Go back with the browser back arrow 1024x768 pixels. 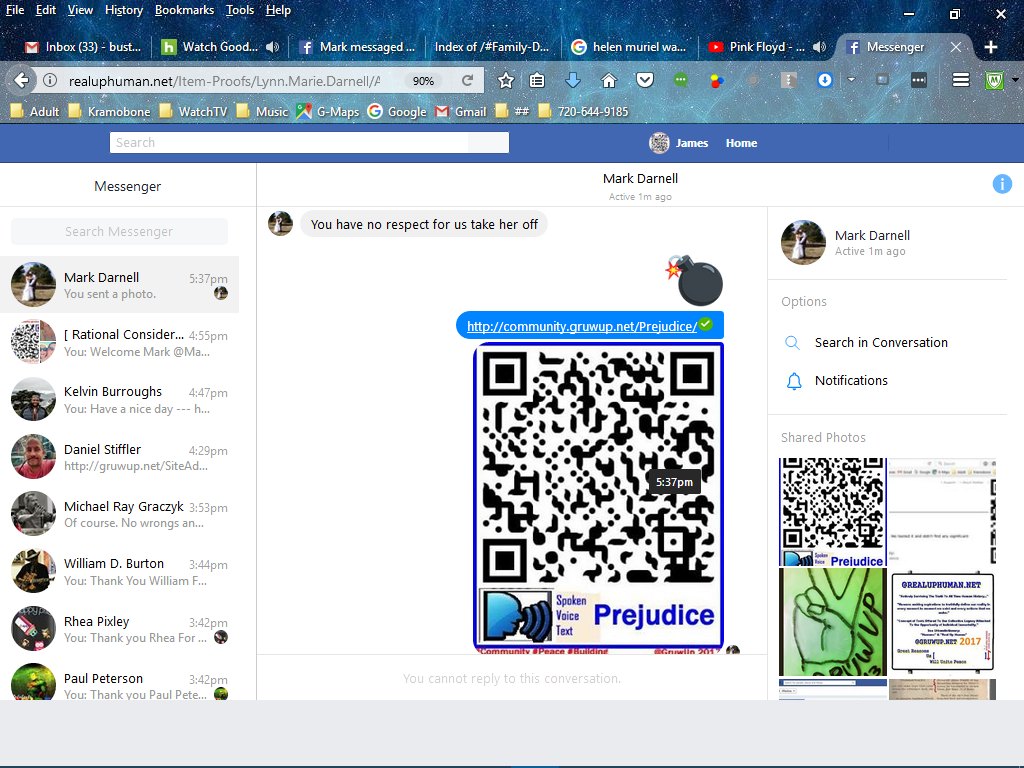tap(21, 80)
